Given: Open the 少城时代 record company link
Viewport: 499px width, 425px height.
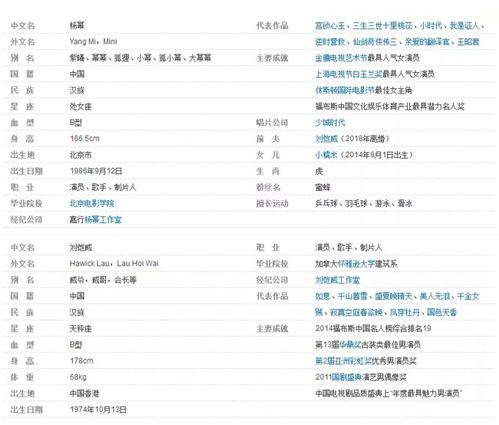Looking at the screenshot, I should (330, 123).
